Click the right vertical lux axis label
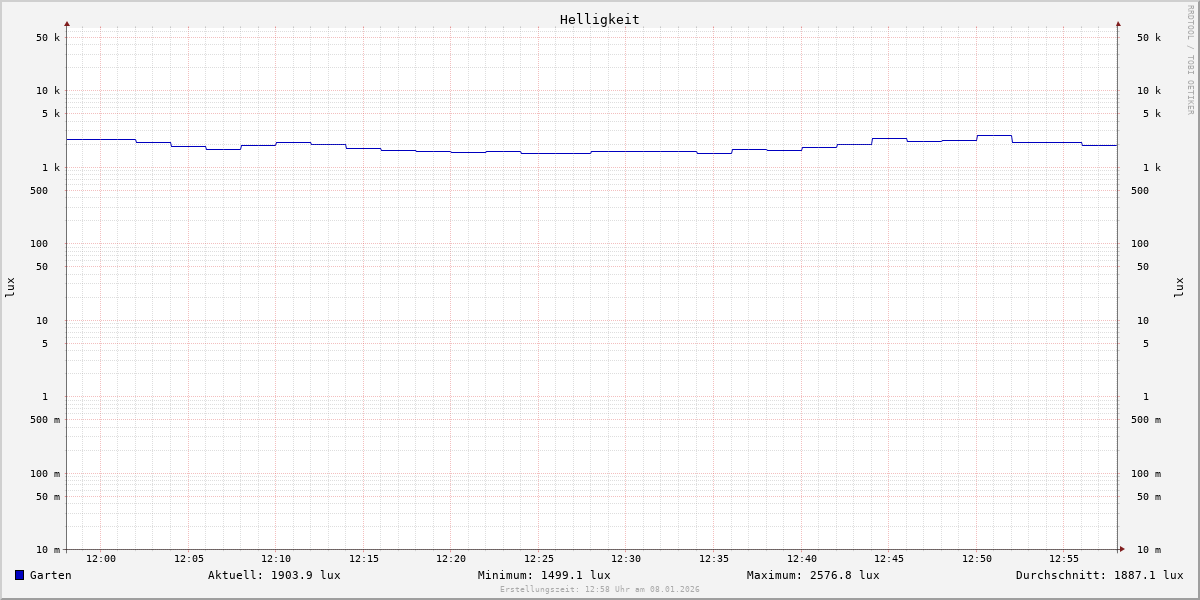 pyautogui.click(x=1179, y=287)
